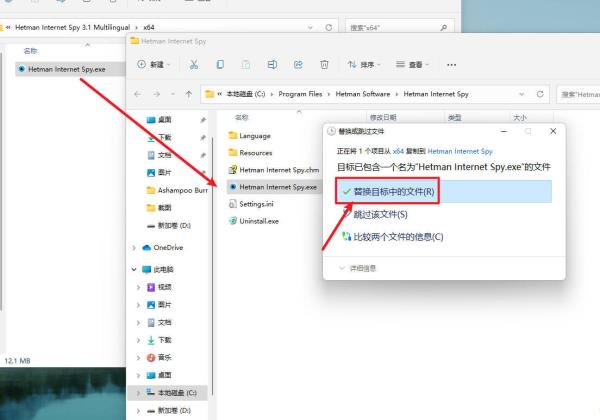
Task: Click the Delete trash icon in toolbar
Action: pyautogui.click(x=322, y=64)
